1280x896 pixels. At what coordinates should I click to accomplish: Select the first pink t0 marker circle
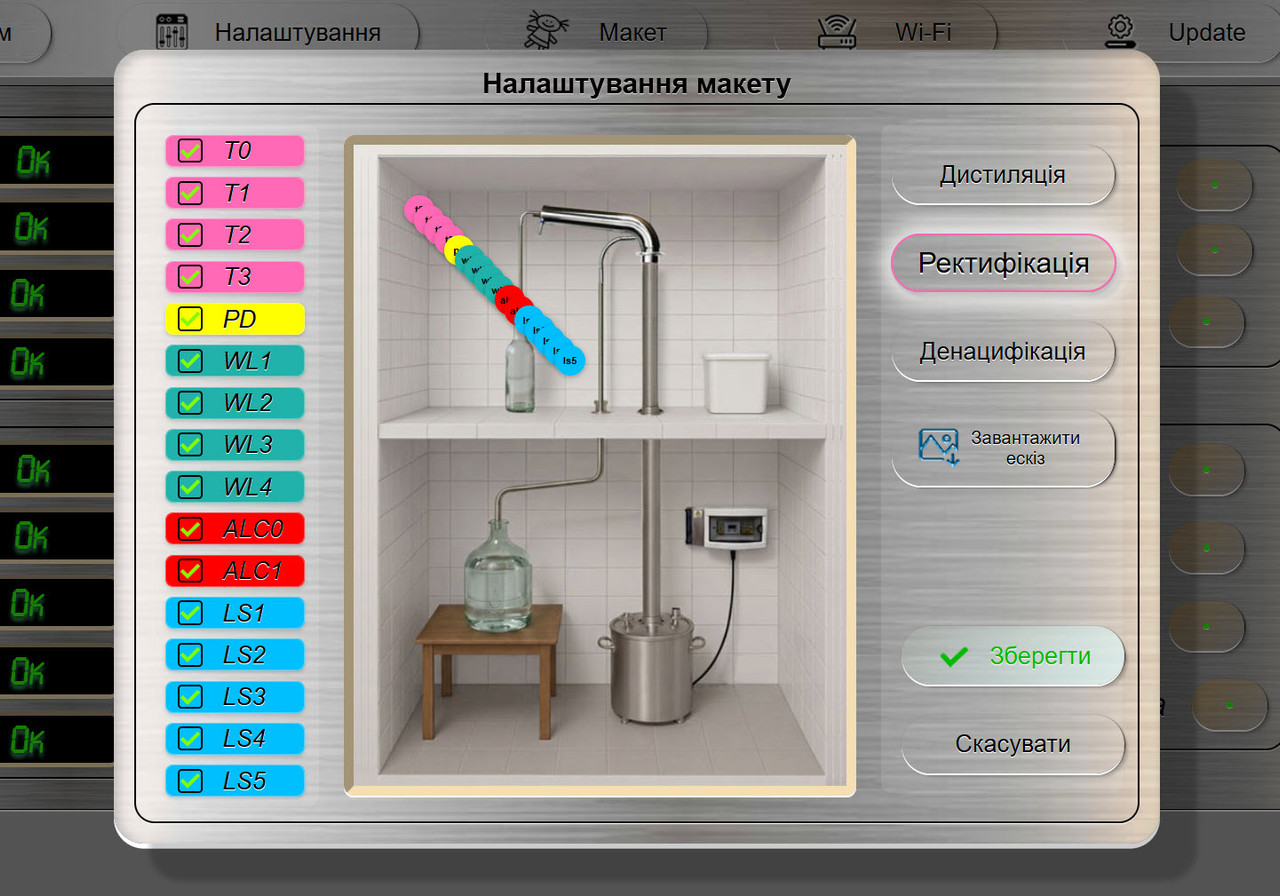(x=417, y=208)
